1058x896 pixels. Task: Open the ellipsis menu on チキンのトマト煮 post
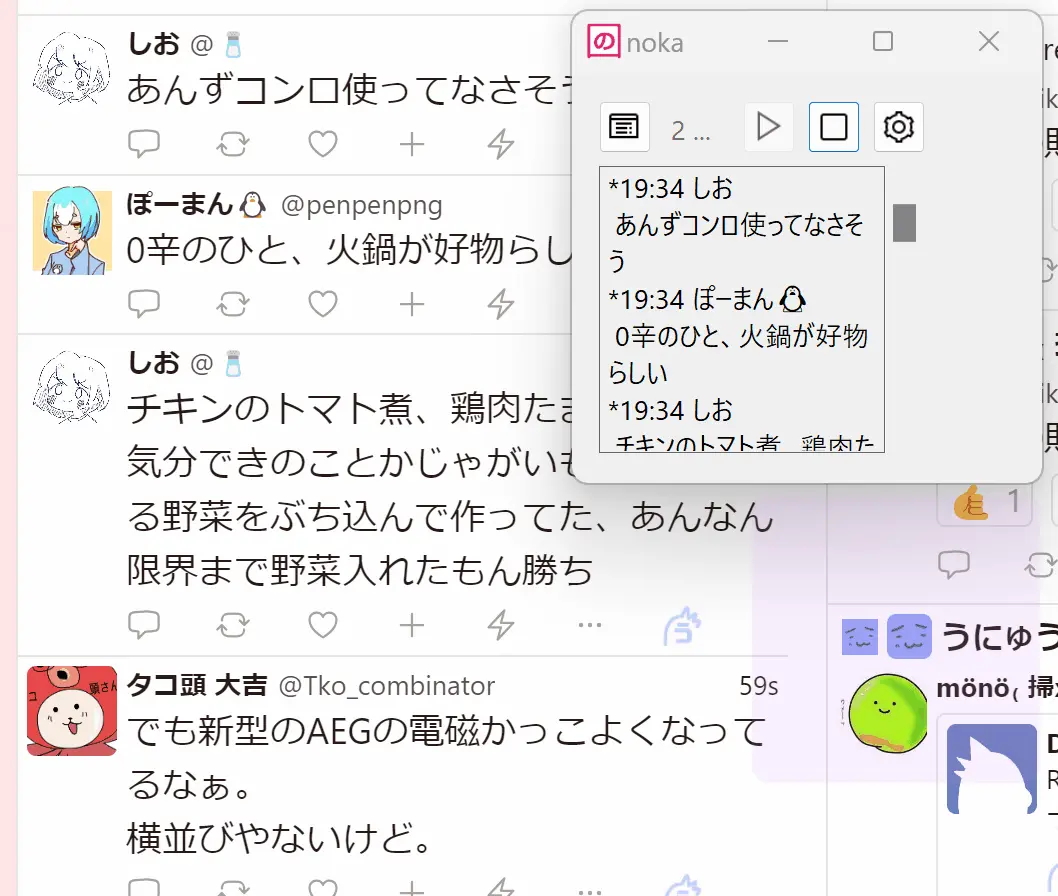pos(590,626)
